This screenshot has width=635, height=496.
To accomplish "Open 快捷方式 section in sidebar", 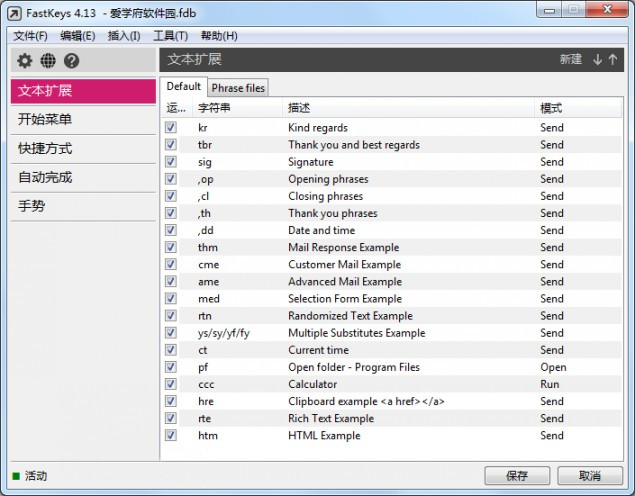I will point(83,149).
